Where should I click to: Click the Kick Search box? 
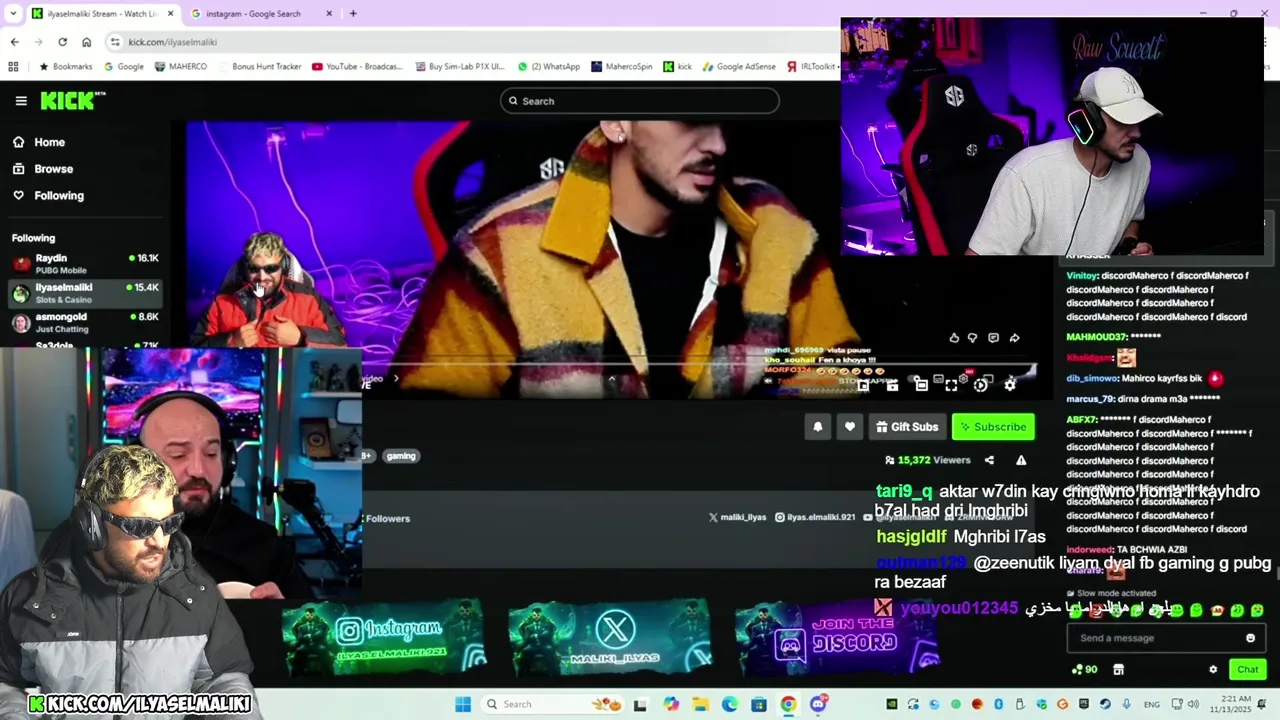[640, 101]
